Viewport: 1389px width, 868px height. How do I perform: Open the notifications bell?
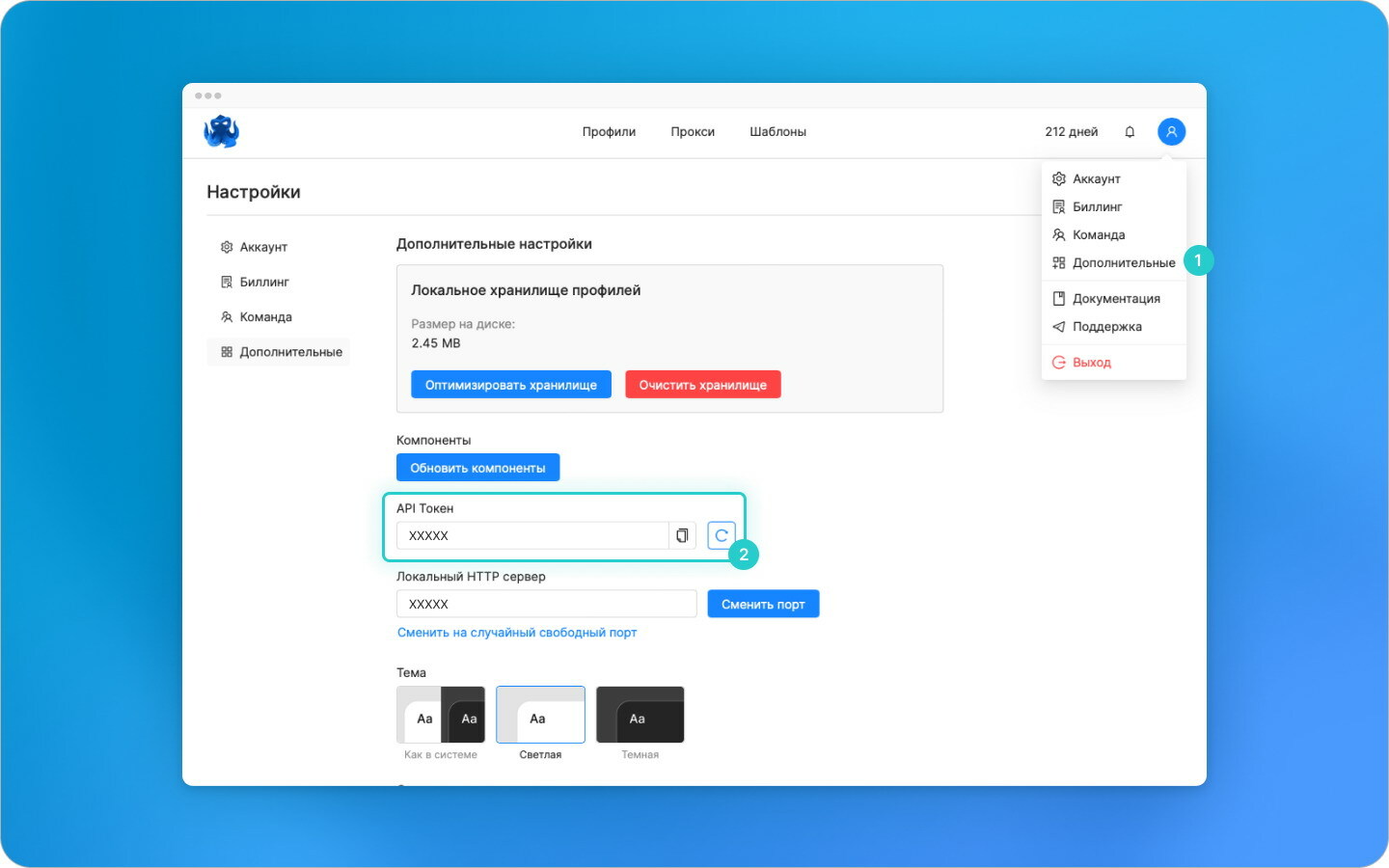click(1130, 132)
